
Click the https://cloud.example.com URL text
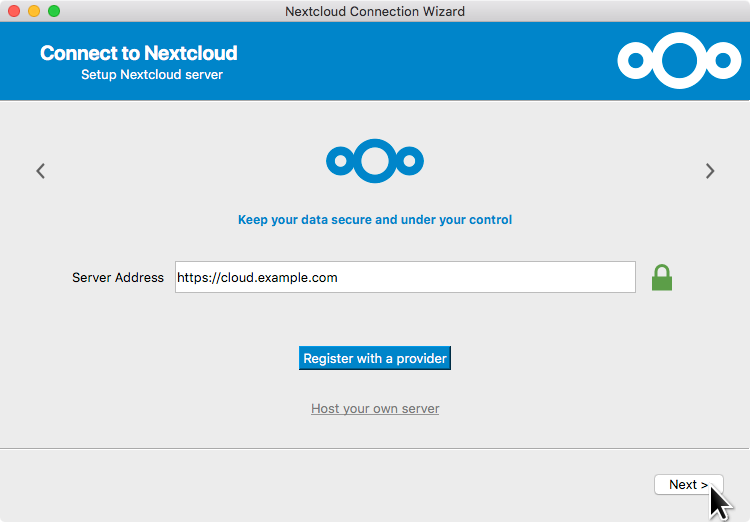tap(257, 277)
